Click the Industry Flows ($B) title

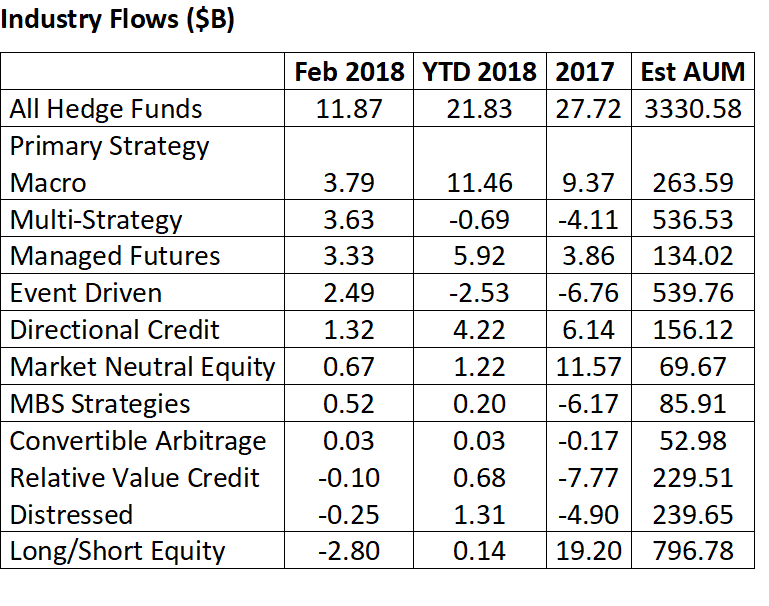[x=118, y=21]
